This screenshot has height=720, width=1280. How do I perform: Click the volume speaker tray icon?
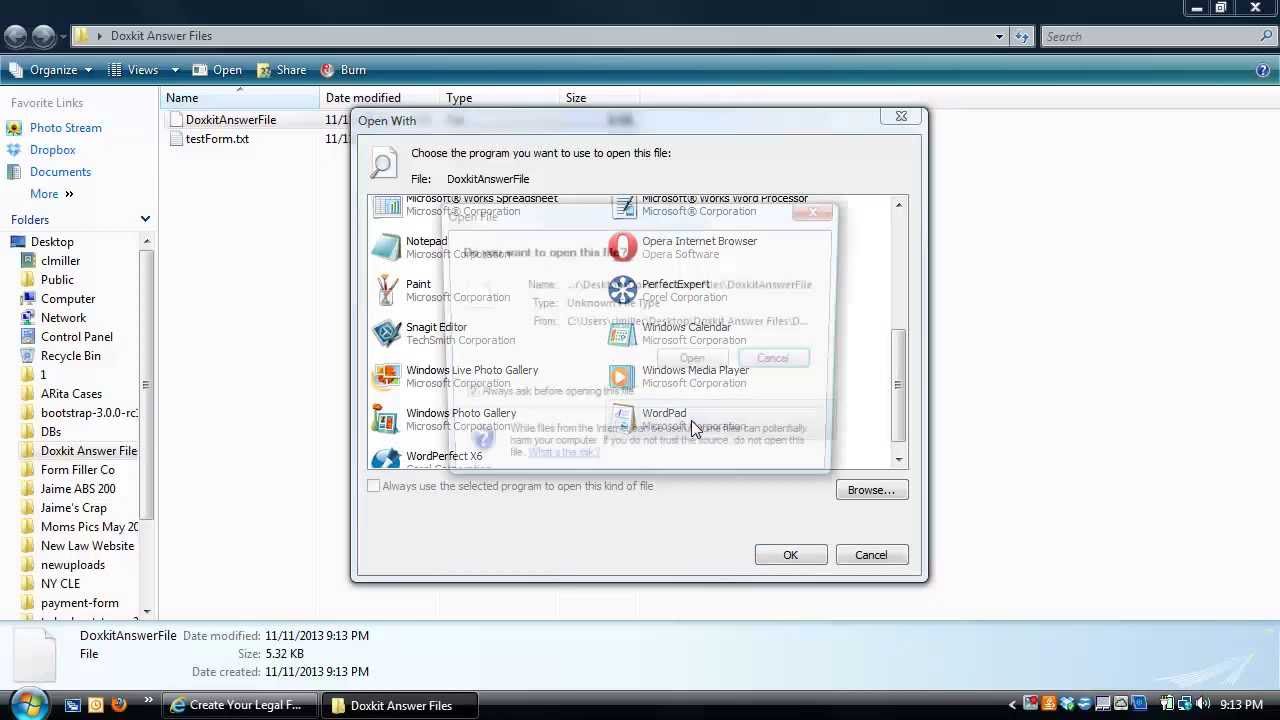[x=1203, y=705]
